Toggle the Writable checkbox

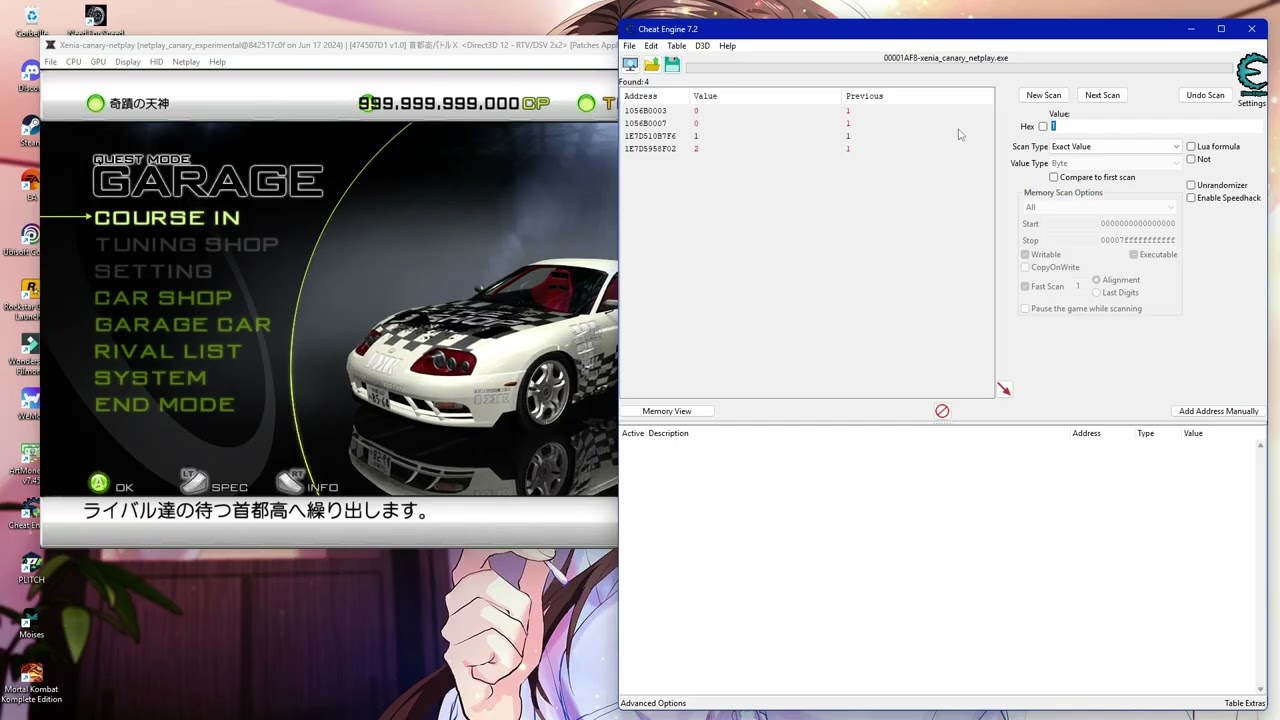click(1025, 255)
